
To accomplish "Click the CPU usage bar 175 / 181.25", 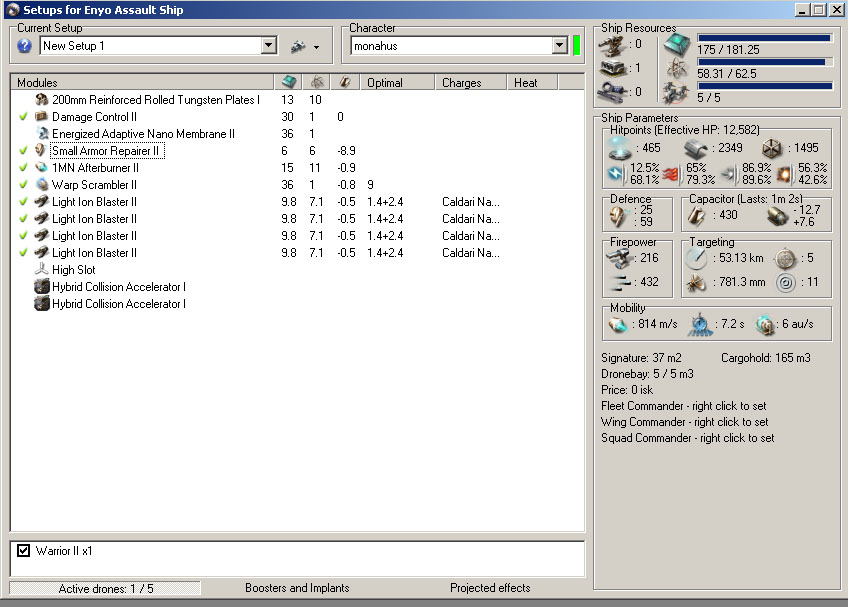I will (765, 38).
